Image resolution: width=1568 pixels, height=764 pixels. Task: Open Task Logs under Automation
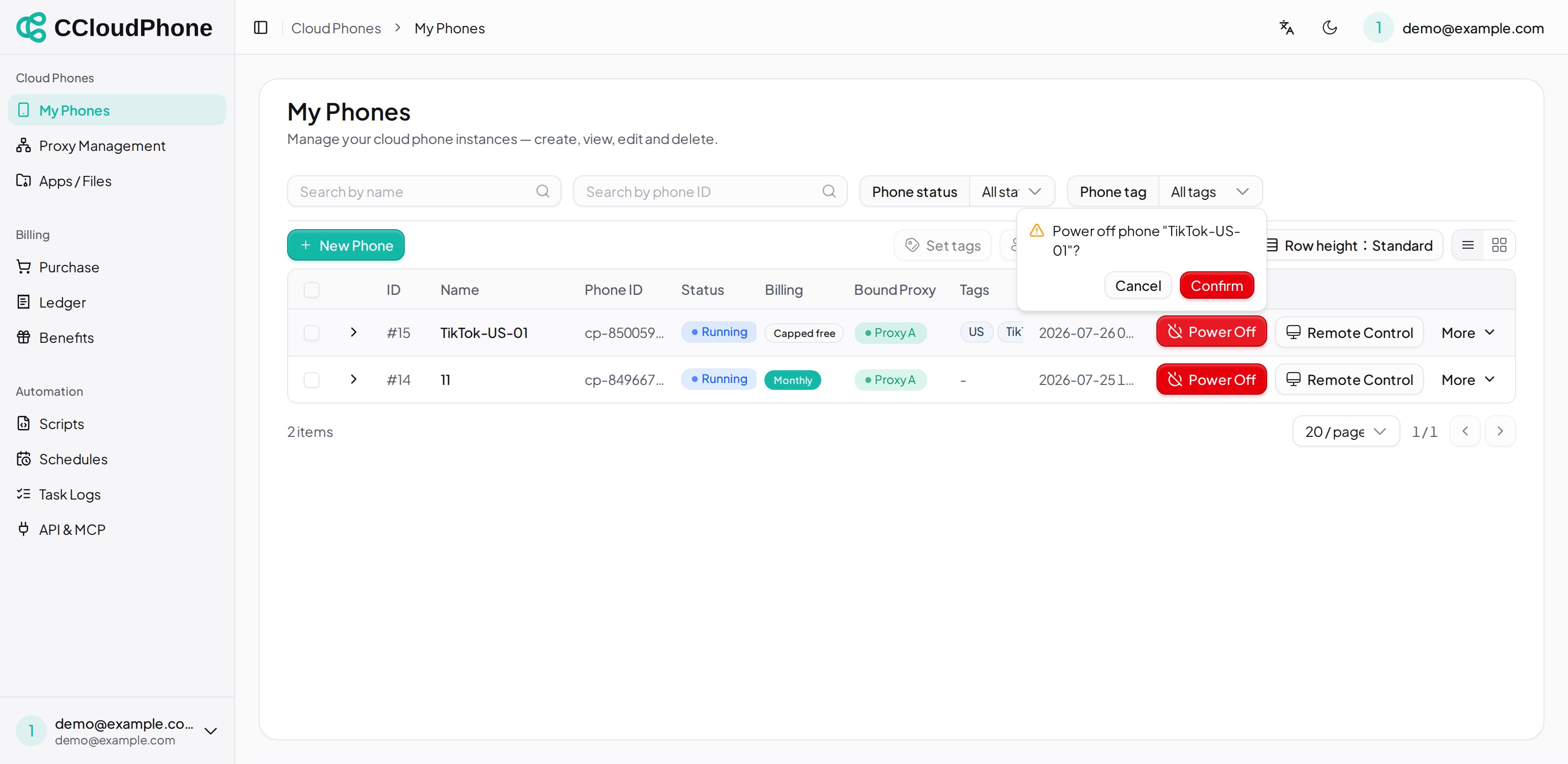[x=117, y=494]
